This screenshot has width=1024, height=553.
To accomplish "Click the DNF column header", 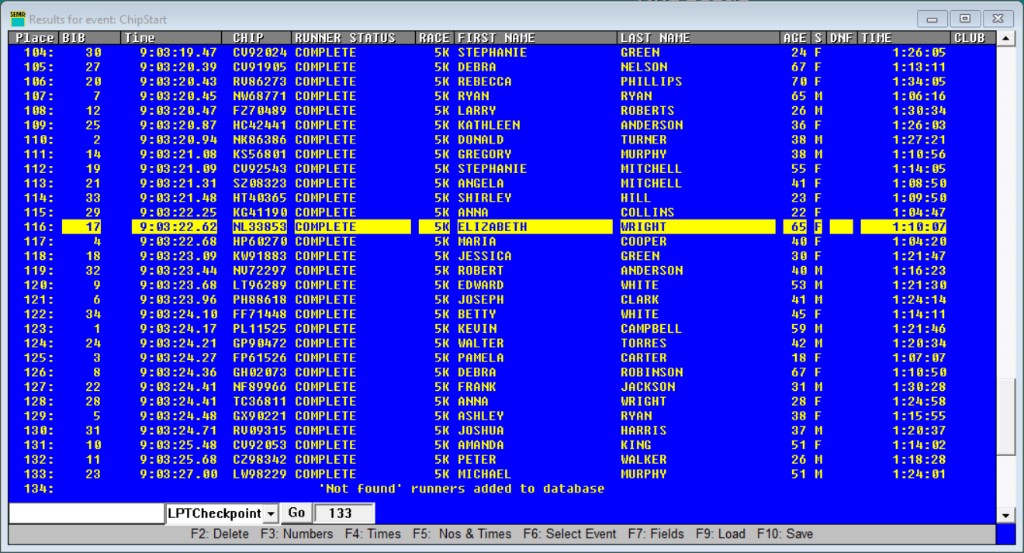I will tap(842, 38).
